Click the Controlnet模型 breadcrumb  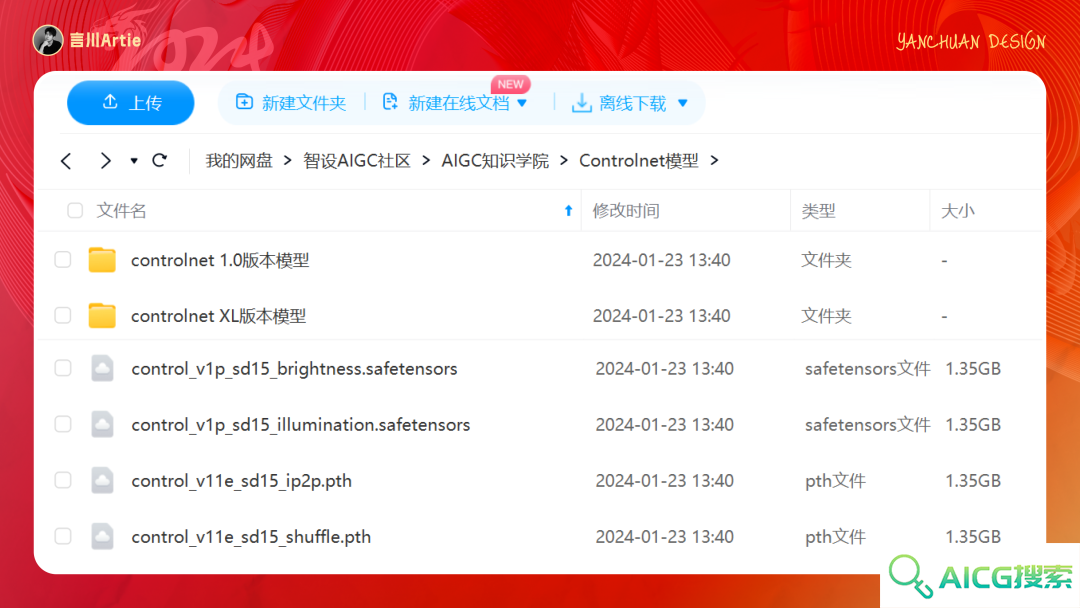coord(638,160)
